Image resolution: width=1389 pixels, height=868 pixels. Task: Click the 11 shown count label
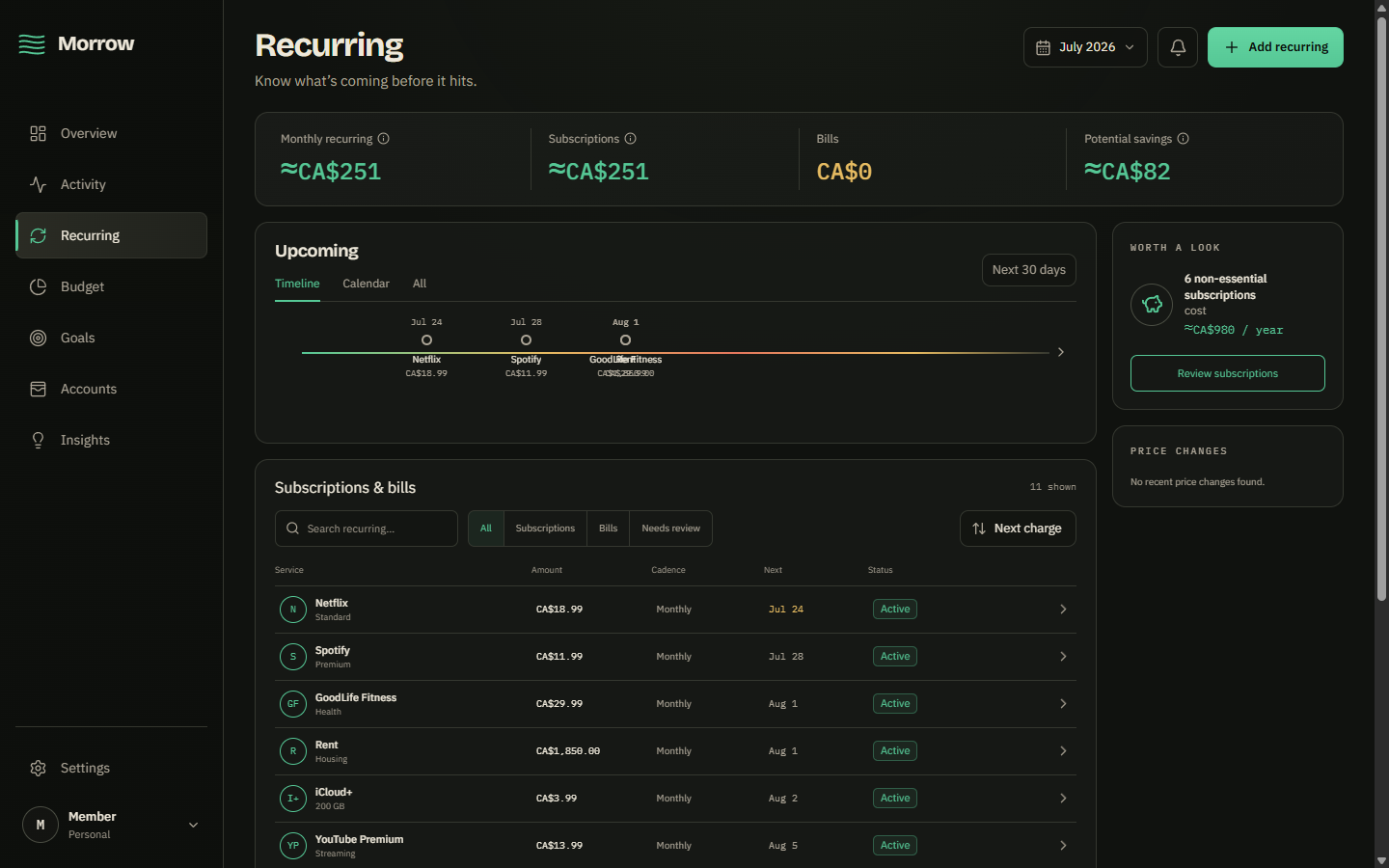pyautogui.click(x=1052, y=487)
